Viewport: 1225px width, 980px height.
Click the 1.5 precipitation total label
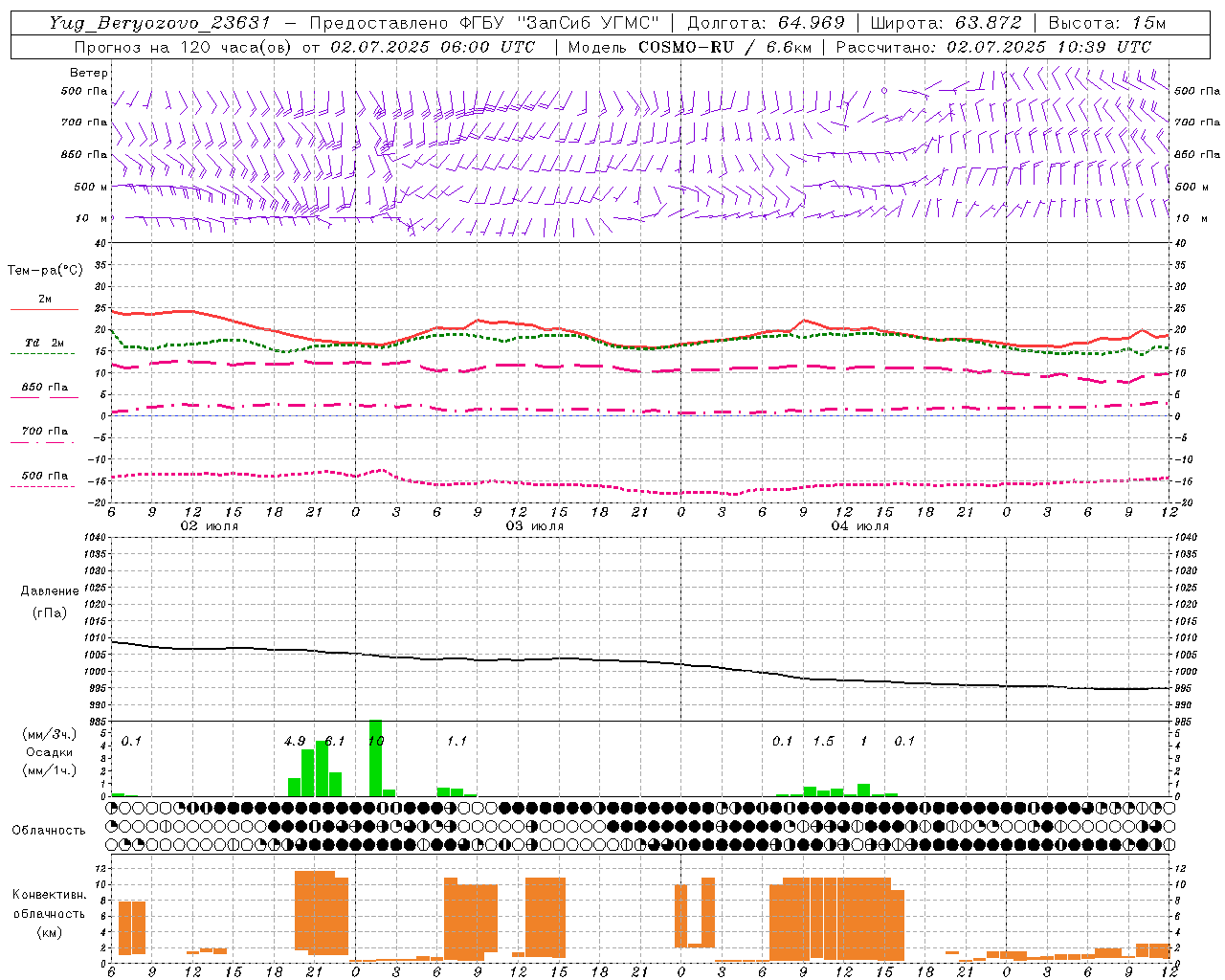(x=823, y=741)
